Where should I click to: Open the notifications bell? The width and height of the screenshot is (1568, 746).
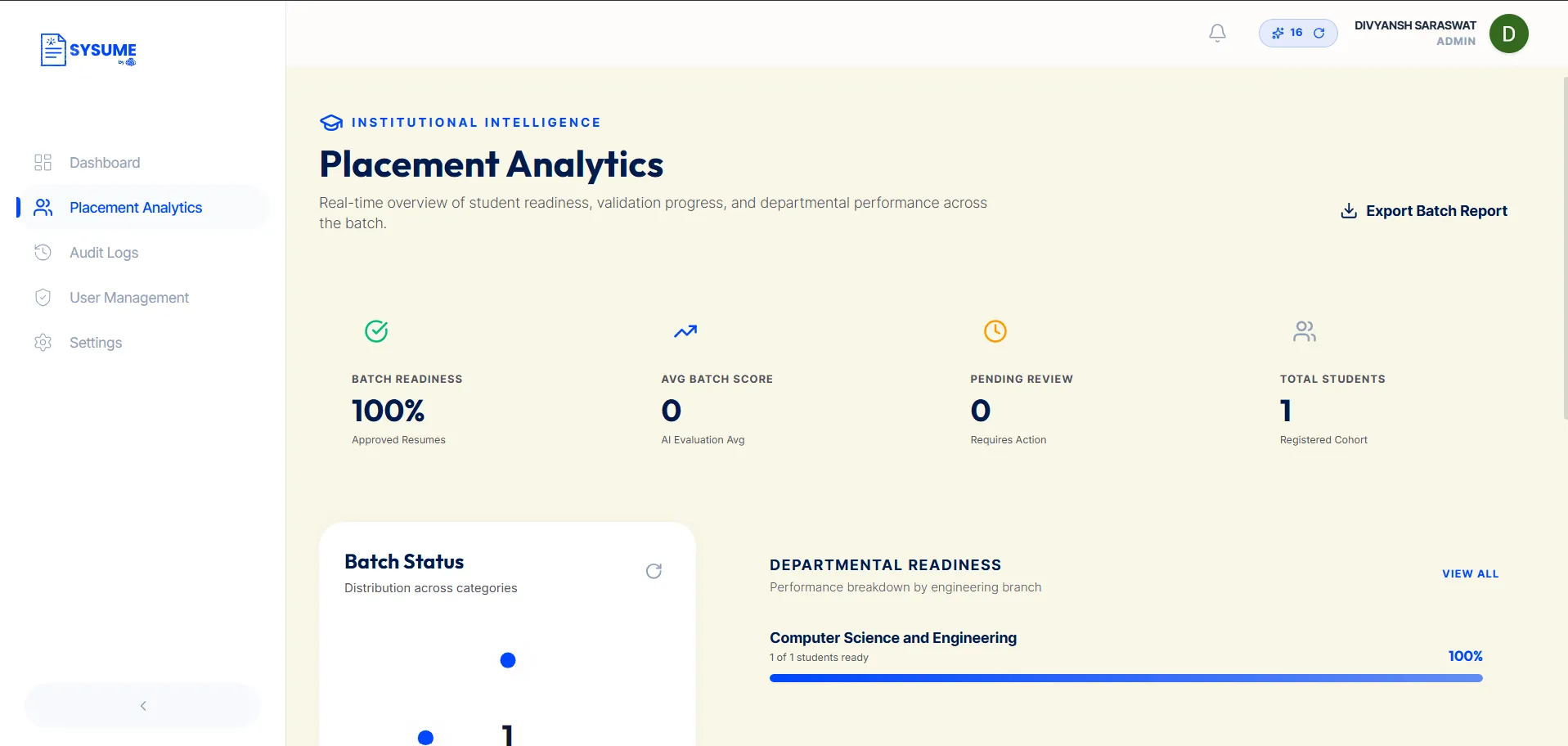pos(1217,33)
